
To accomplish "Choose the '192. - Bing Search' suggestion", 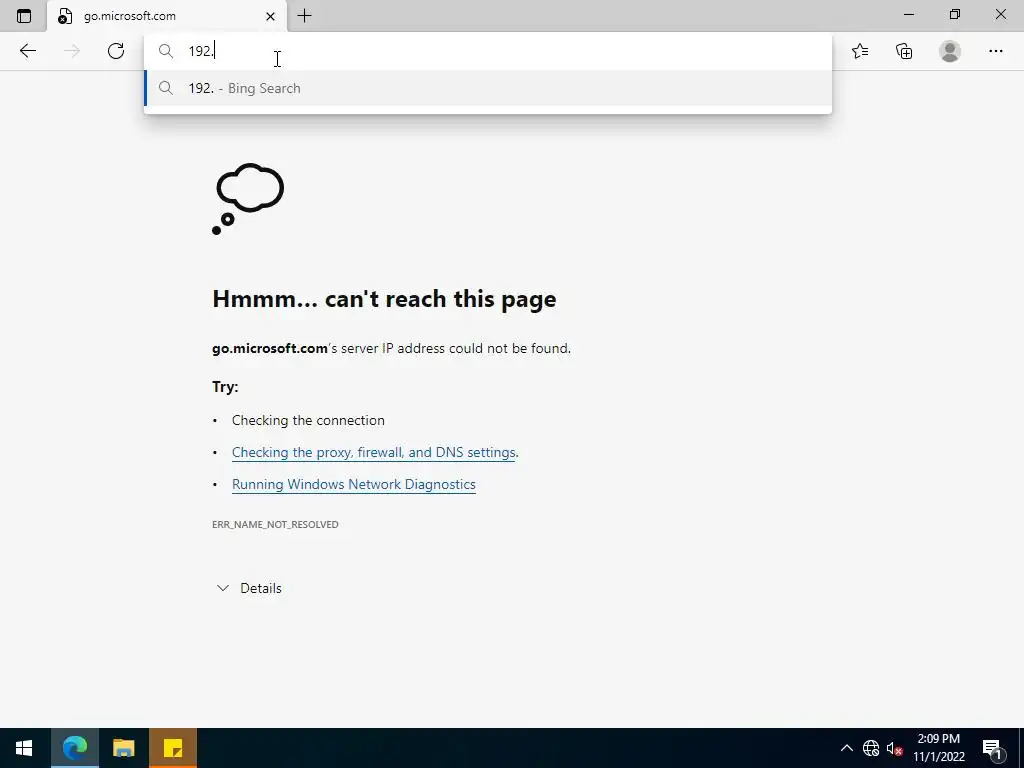I will coord(488,88).
